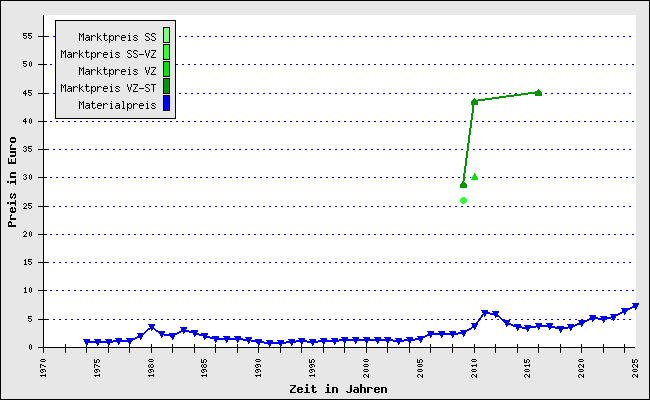Click the Marktpreis VZ-ST dark green swatch
The height and width of the screenshot is (400, 650).
[166, 86]
